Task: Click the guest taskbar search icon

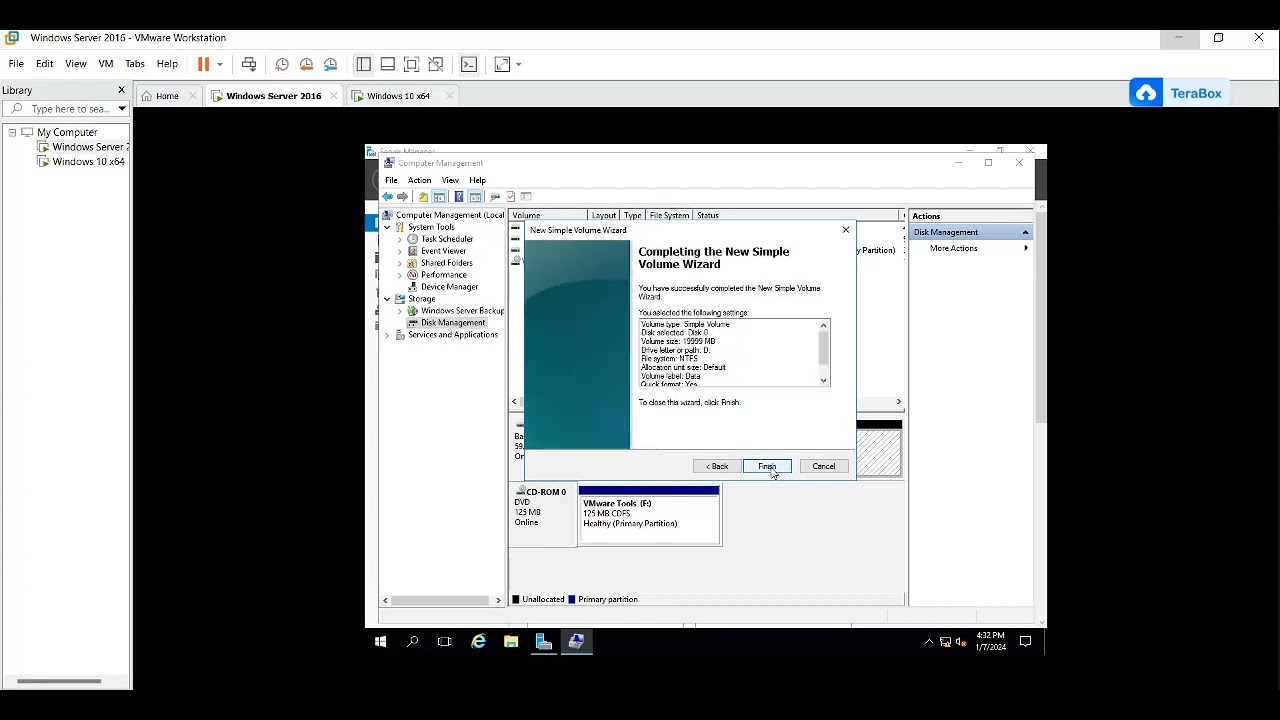Action: pyautogui.click(x=412, y=642)
